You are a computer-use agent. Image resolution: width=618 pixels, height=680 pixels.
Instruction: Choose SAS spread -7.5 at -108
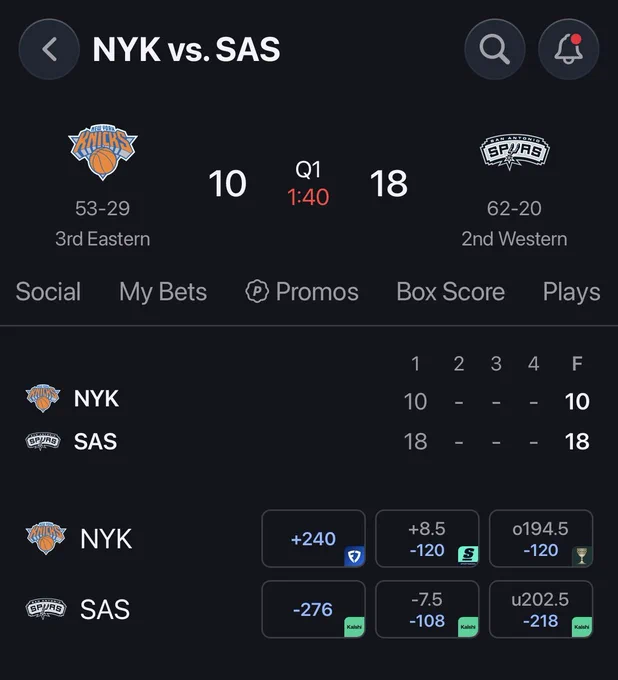[427, 609]
